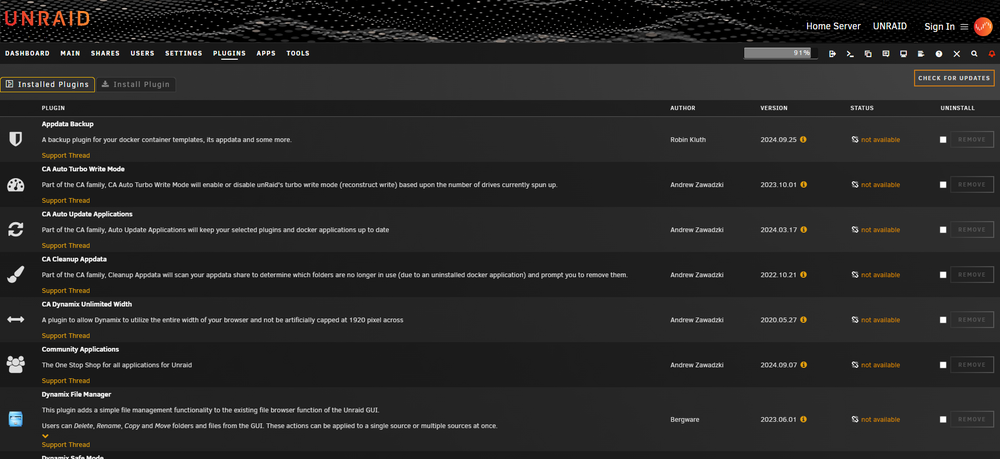
Task: Click Sign In
Action: coord(939,27)
